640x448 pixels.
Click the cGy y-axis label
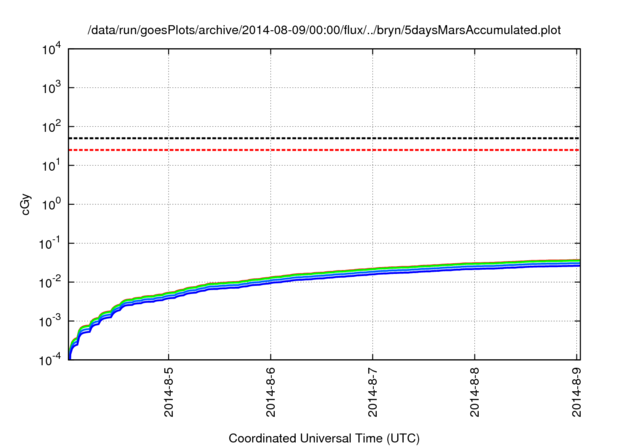coord(25,205)
